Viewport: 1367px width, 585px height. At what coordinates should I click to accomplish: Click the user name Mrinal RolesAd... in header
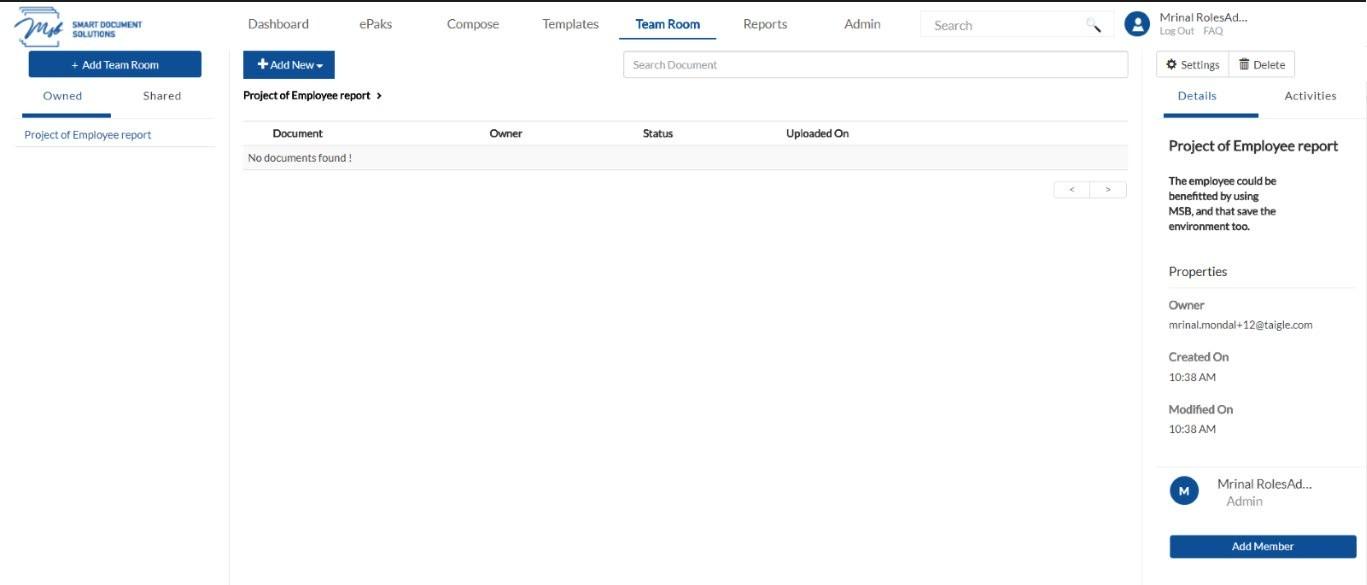tap(1204, 18)
